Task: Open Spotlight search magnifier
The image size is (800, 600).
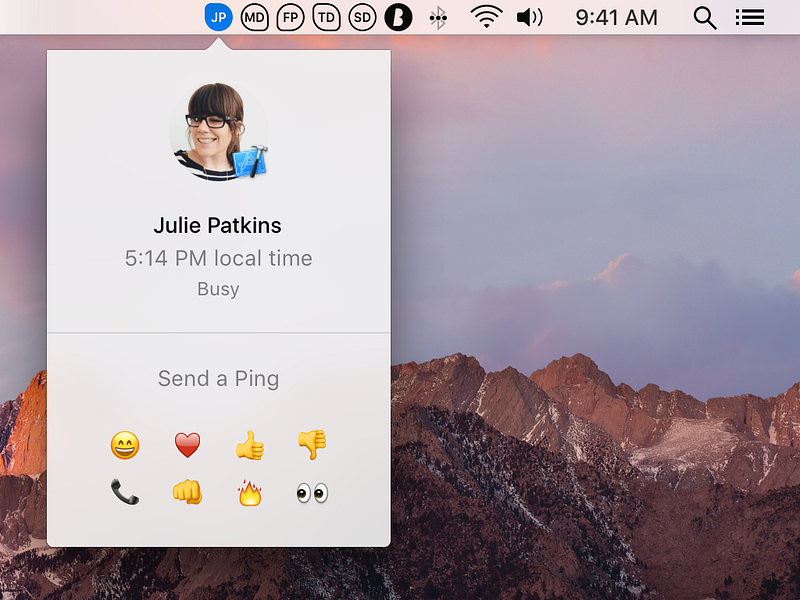Action: point(705,18)
